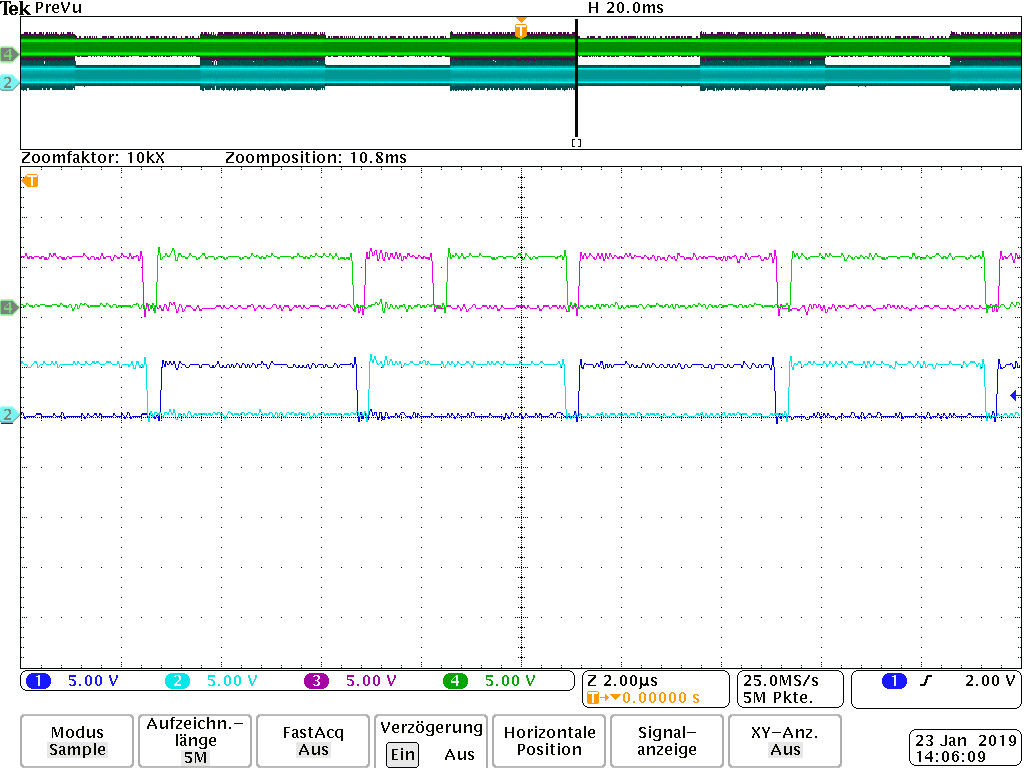Click channel 1 scale value 5.00 V
1024x768 pixels.
click(x=93, y=681)
